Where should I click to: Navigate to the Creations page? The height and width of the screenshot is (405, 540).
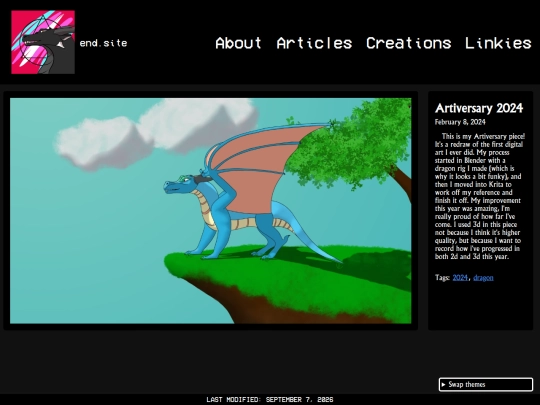tap(408, 43)
